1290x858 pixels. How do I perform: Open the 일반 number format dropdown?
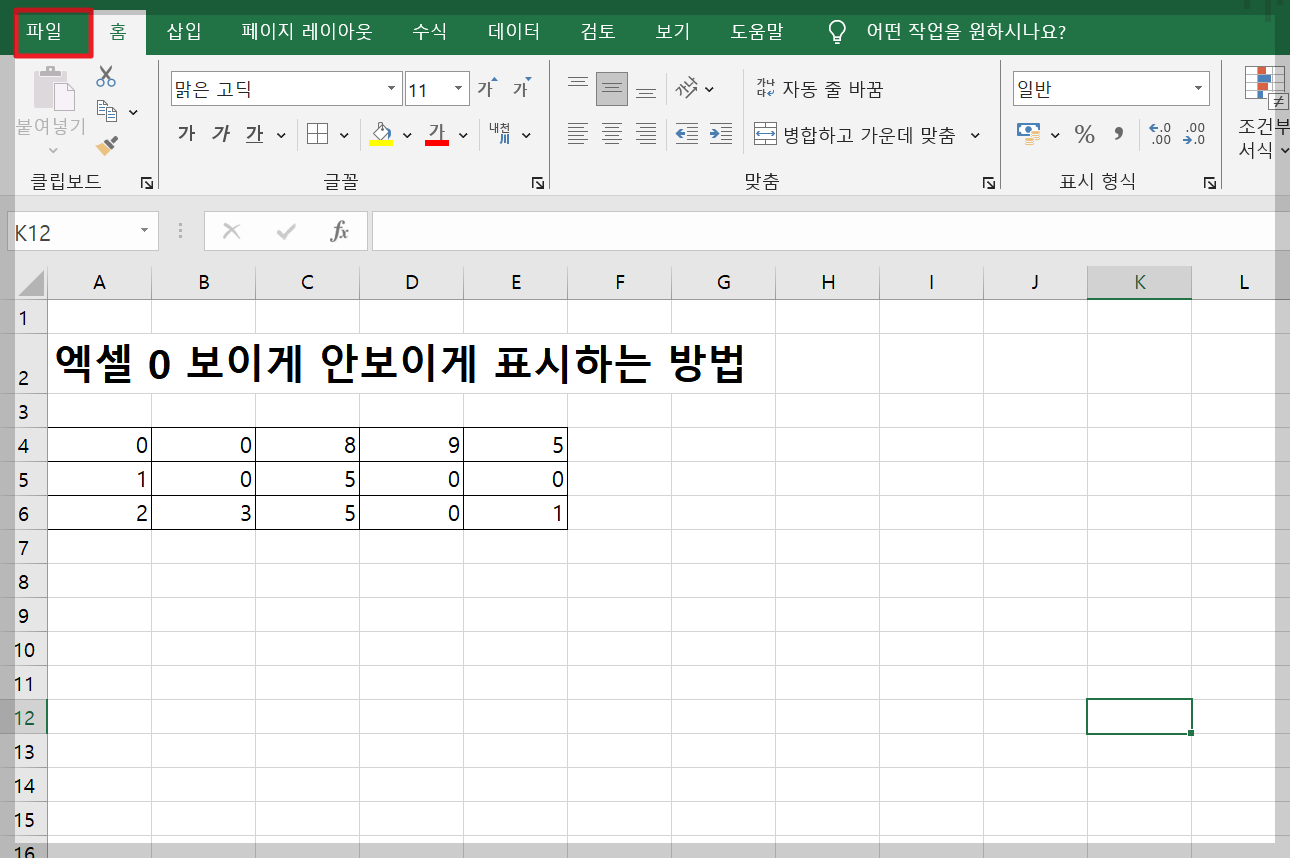tap(1200, 88)
